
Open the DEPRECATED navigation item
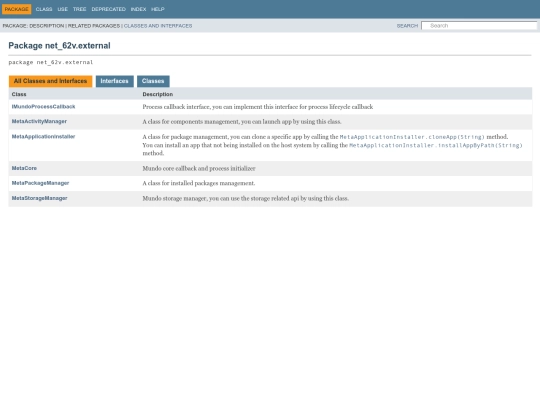[108, 9]
